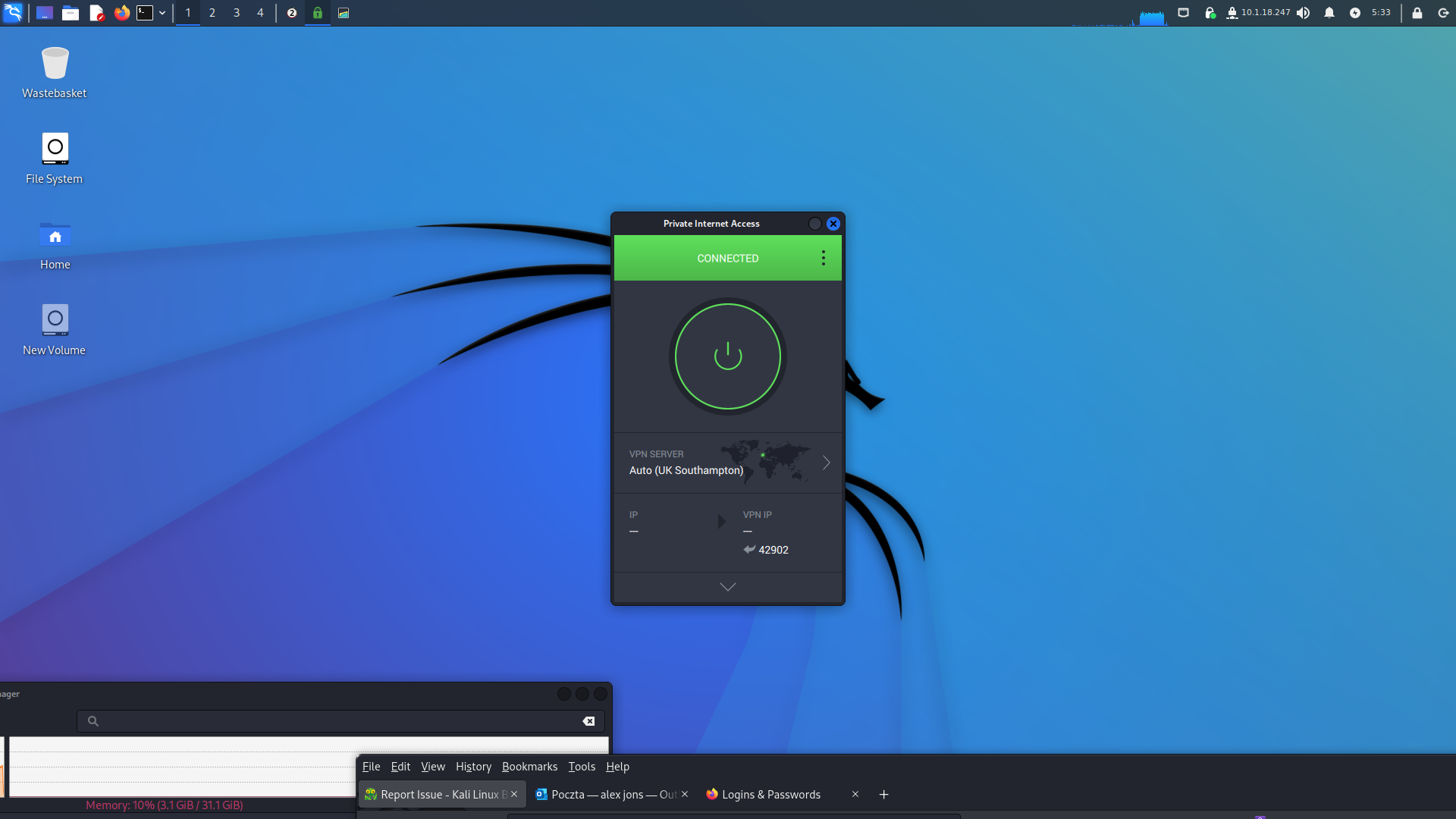Viewport: 1456px width, 819px height.
Task: Expand the PIA panel with the bottom chevron
Action: click(727, 587)
